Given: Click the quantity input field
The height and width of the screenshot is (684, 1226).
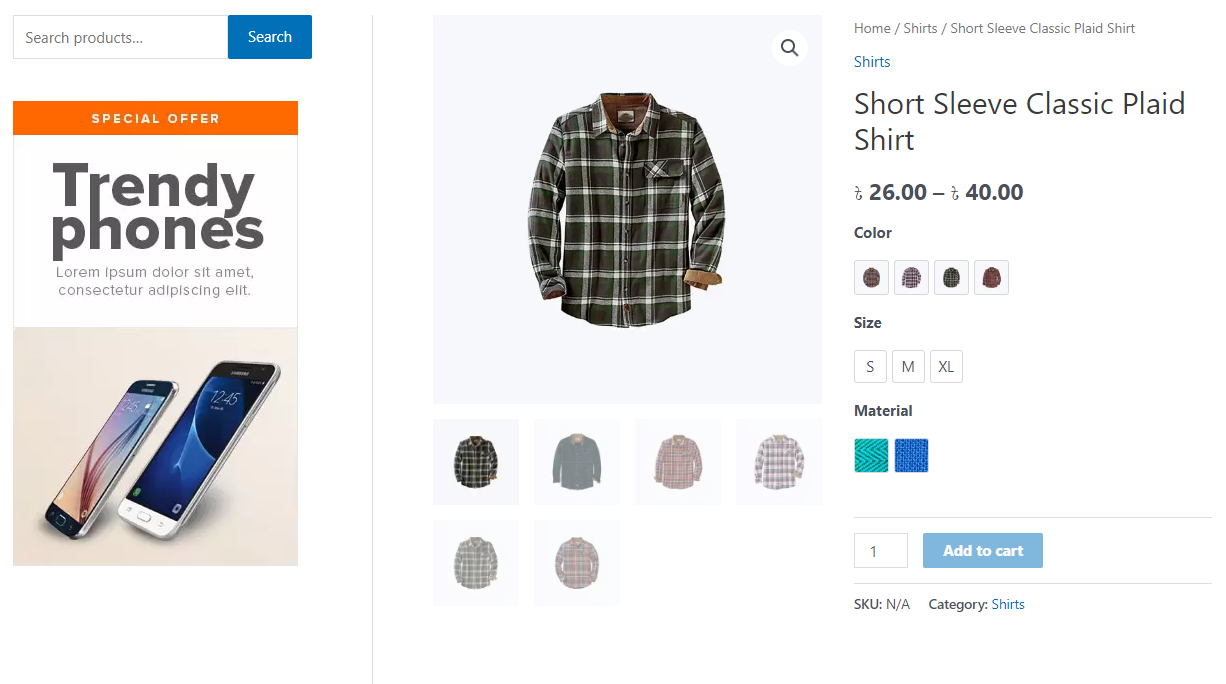Looking at the screenshot, I should [x=880, y=550].
